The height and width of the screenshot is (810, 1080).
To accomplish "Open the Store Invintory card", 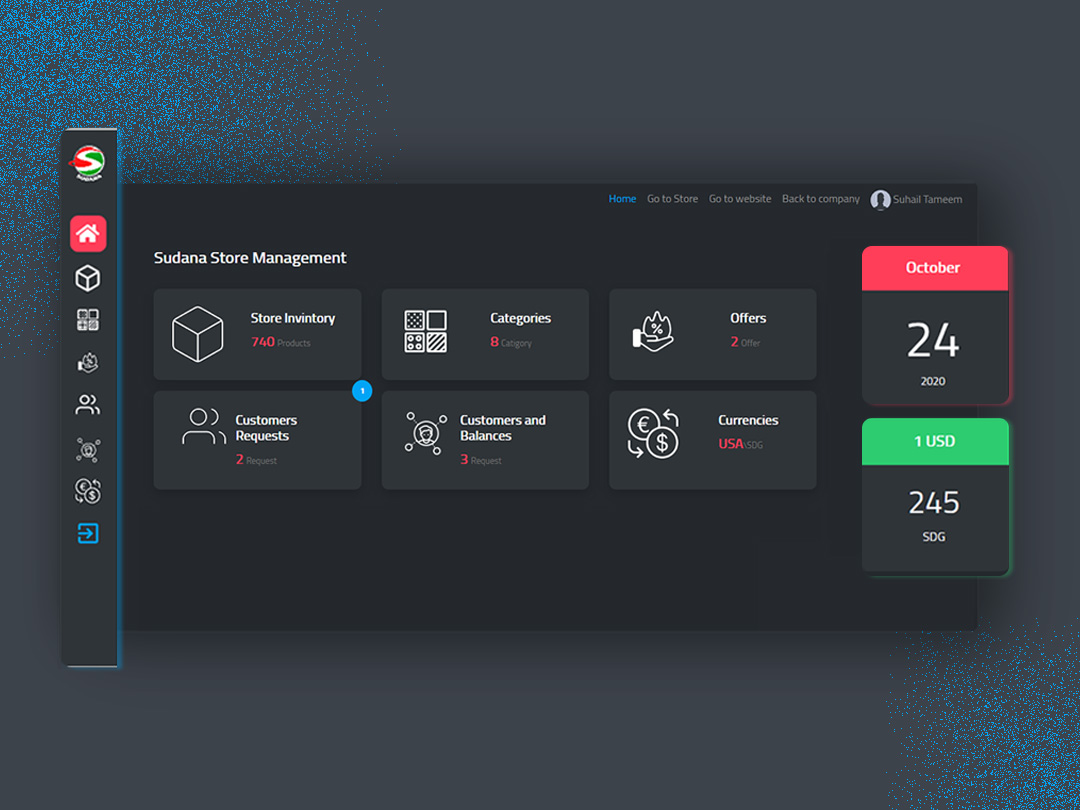I will pyautogui.click(x=257, y=334).
